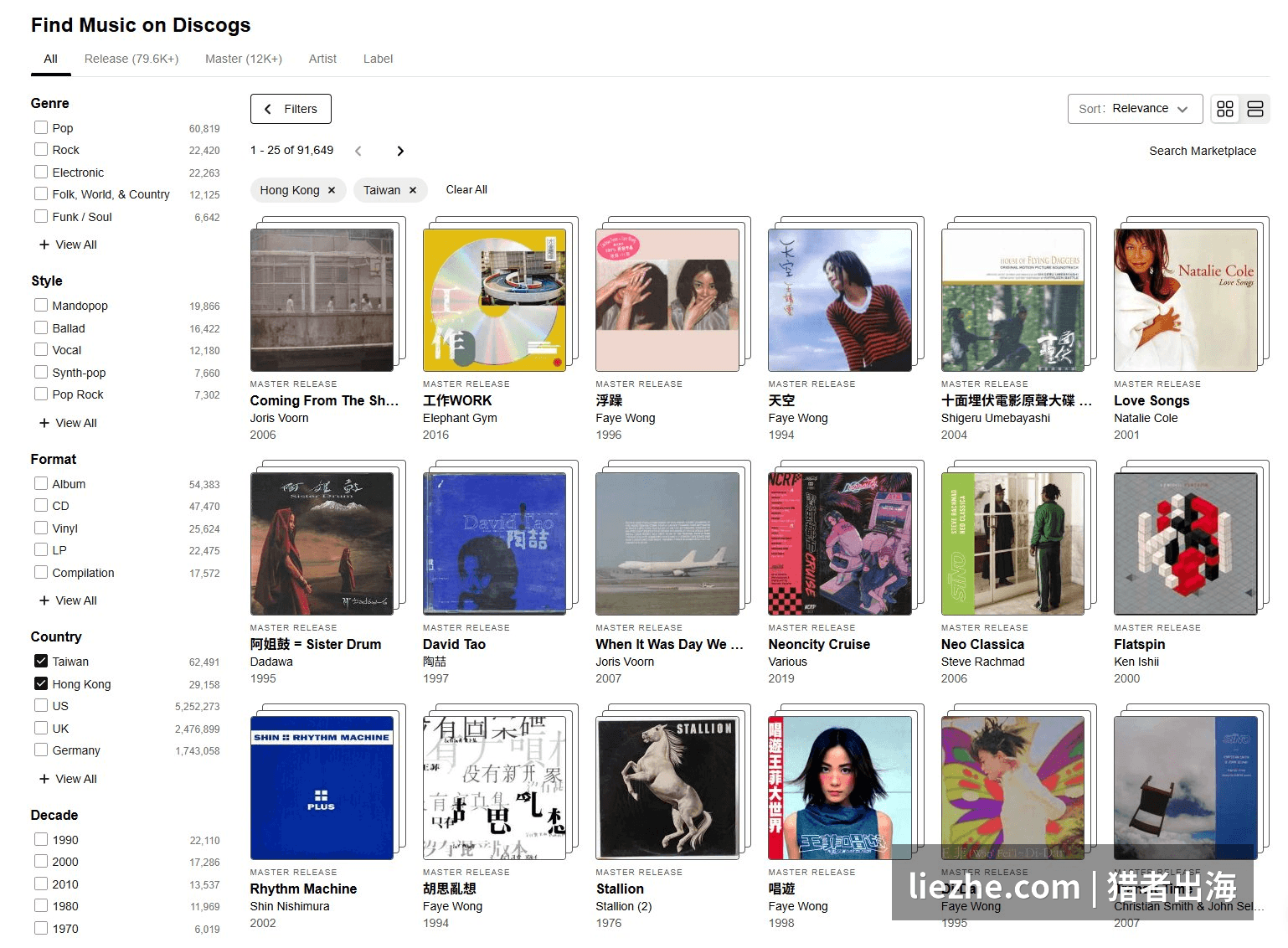Open Flatspin title link

[1139, 644]
